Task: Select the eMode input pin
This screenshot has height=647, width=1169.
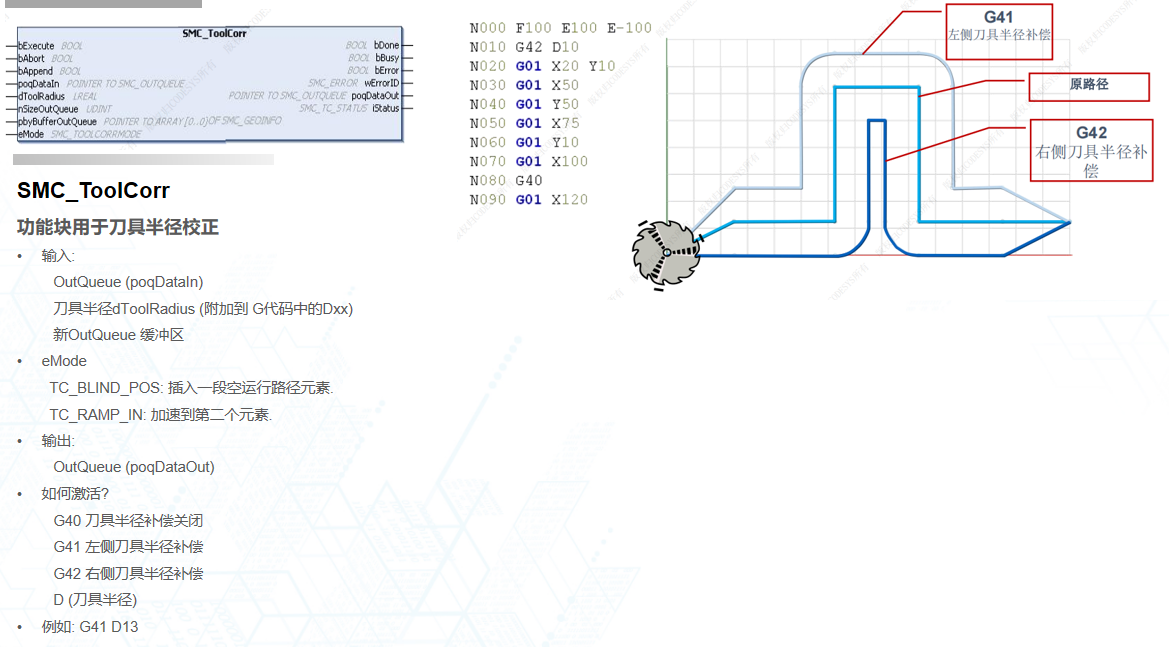Action: (31, 134)
